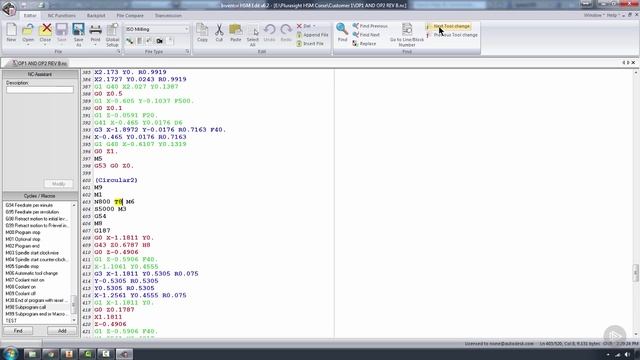Viewport: 640px width, 360px height.
Task: Open the application menu orb
Action: [x=9, y=8]
